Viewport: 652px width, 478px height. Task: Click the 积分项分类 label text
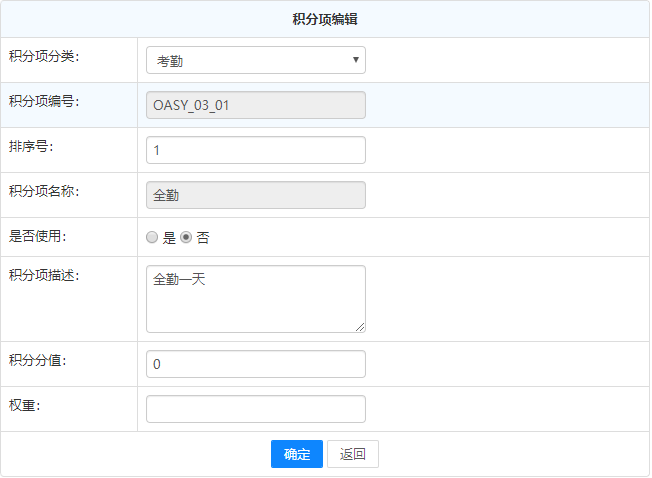[43, 55]
